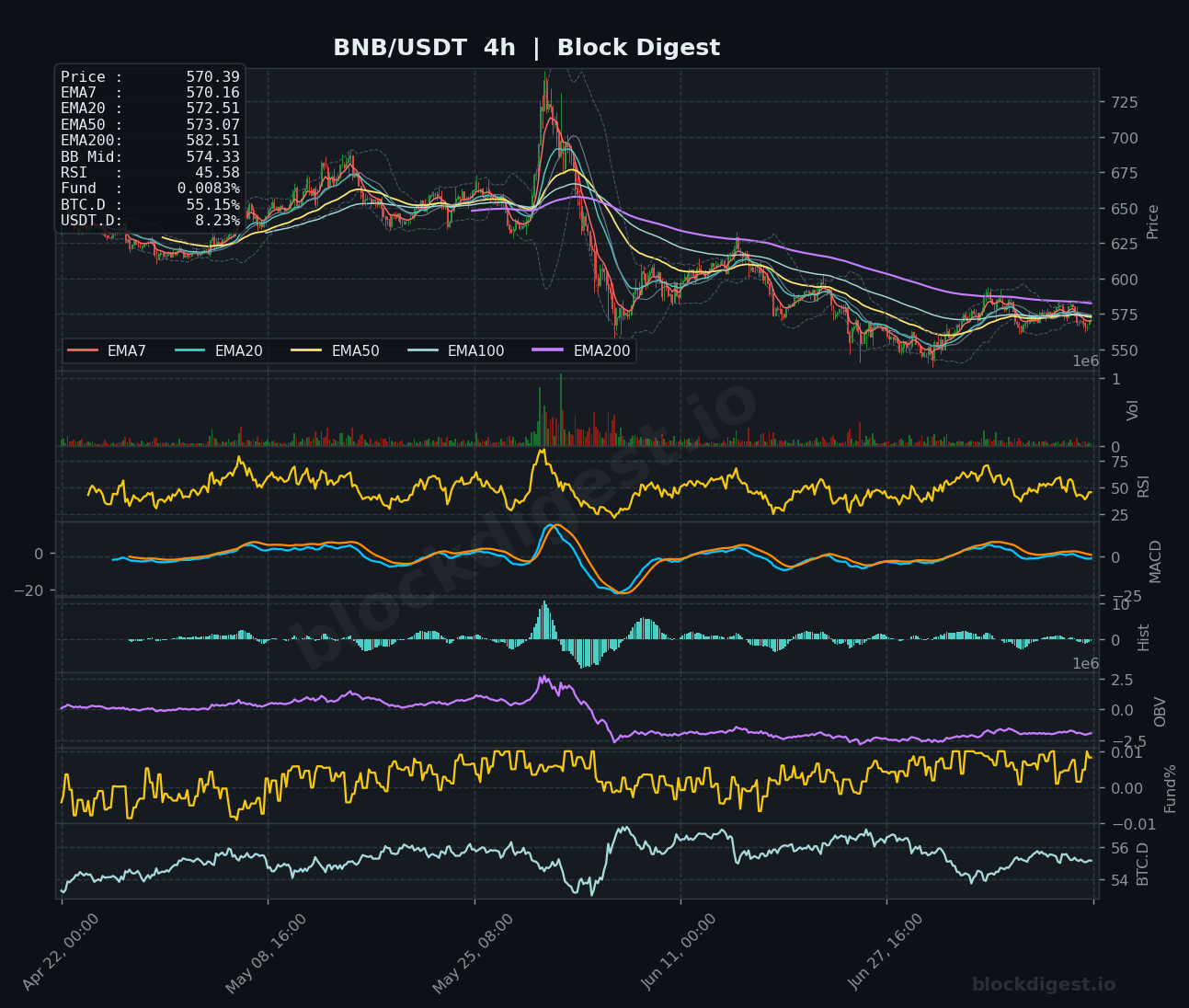
Task: Click the Fund value 0.0083%
Action: tap(209, 189)
